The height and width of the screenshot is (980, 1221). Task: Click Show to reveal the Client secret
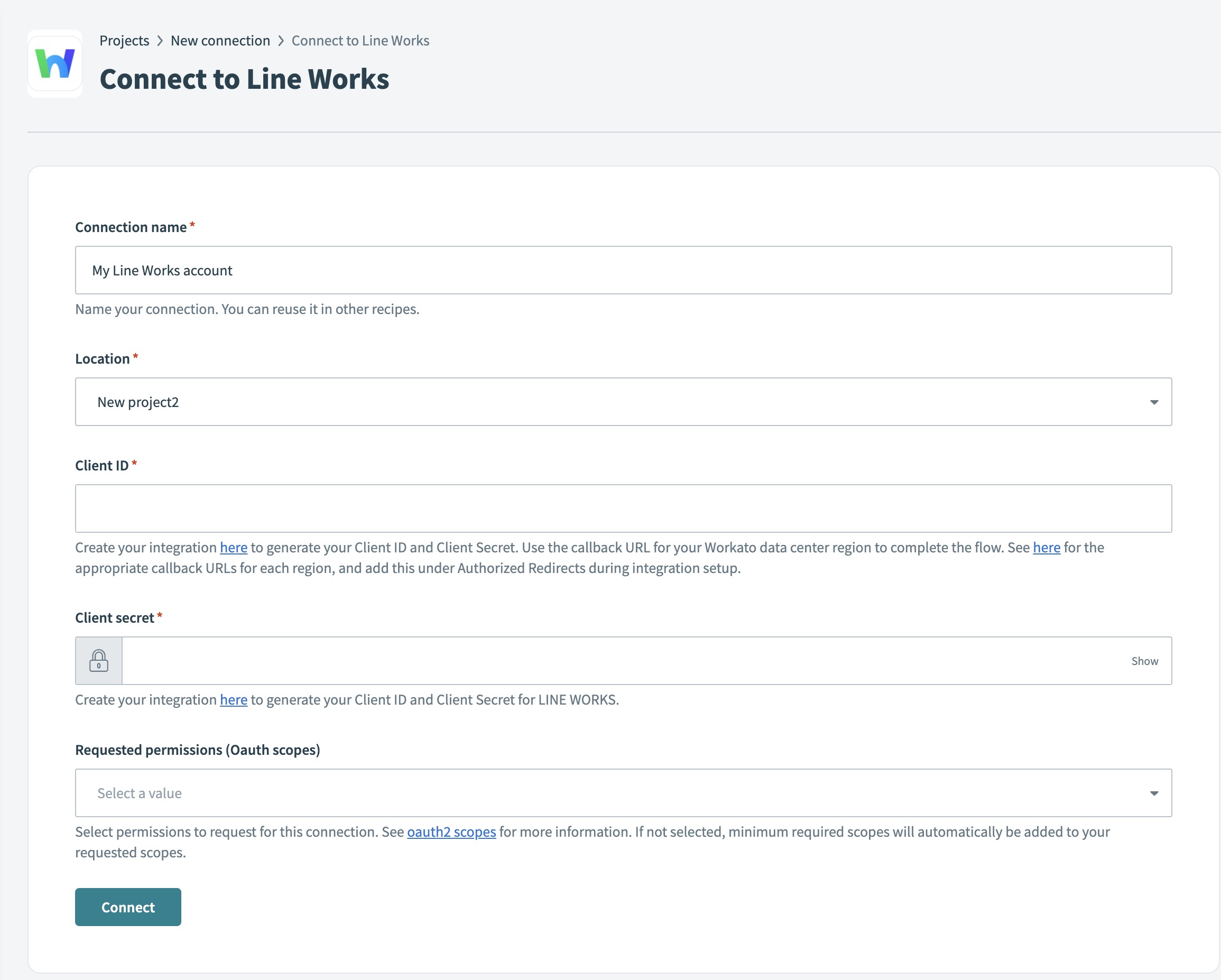[1144, 660]
